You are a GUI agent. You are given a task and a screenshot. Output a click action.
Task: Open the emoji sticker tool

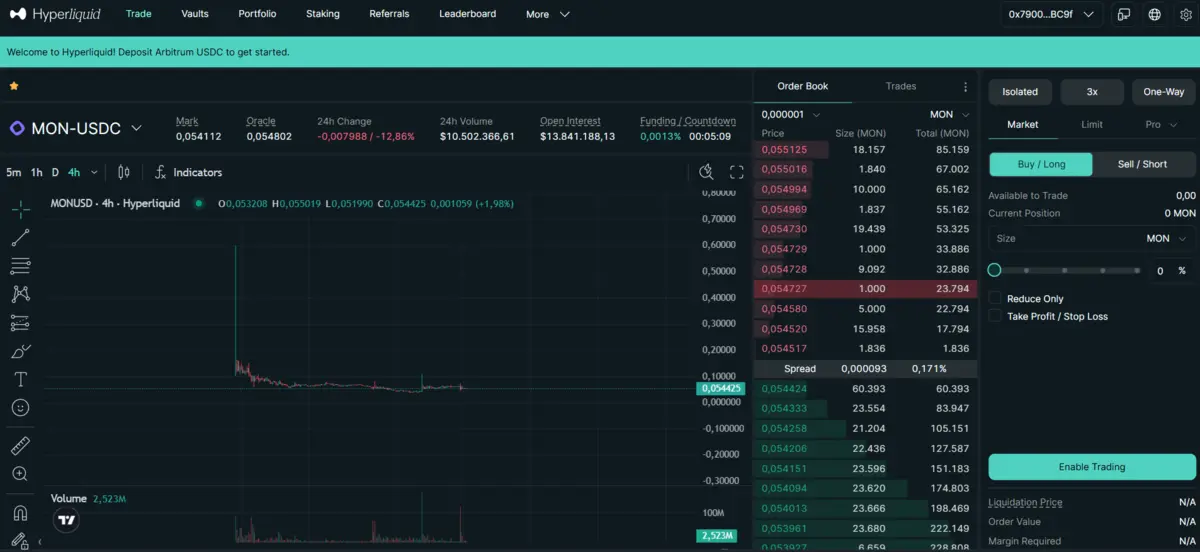click(20, 408)
